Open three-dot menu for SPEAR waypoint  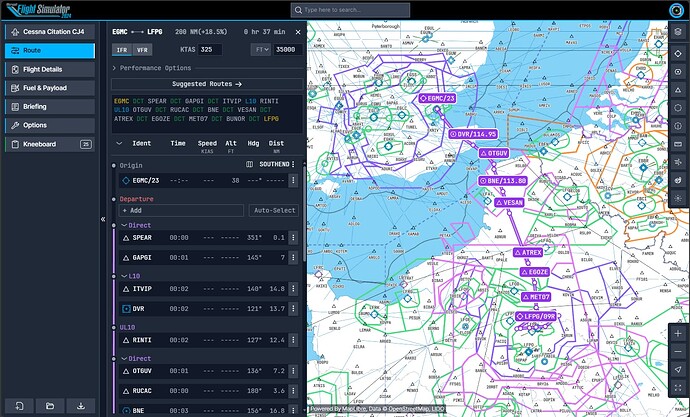click(x=293, y=238)
